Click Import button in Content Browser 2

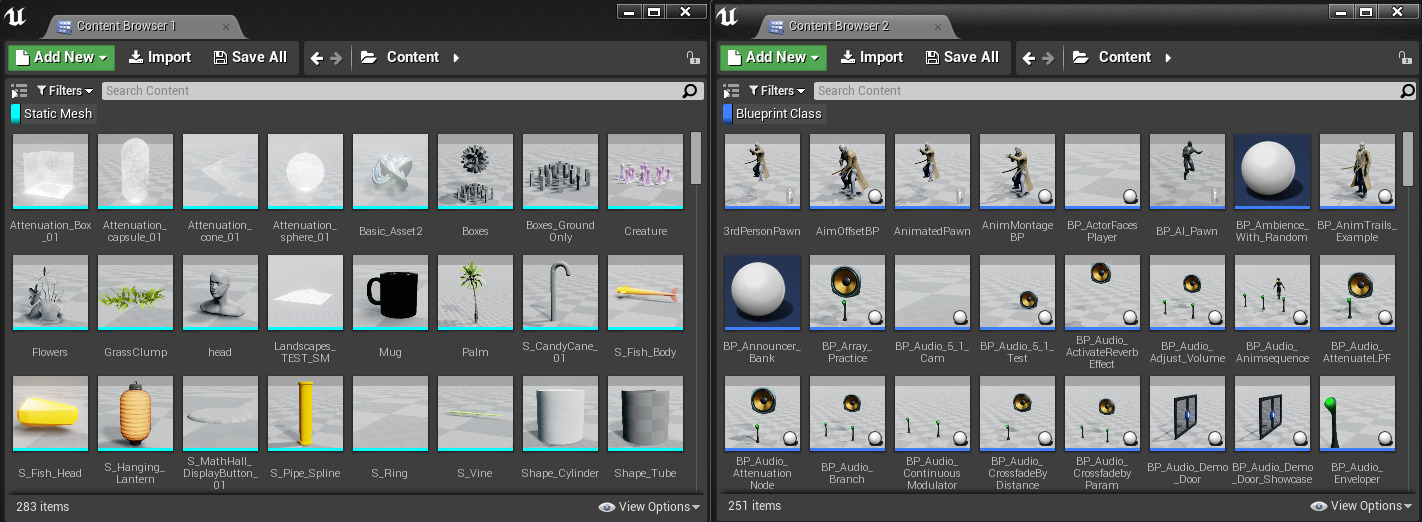(871, 57)
